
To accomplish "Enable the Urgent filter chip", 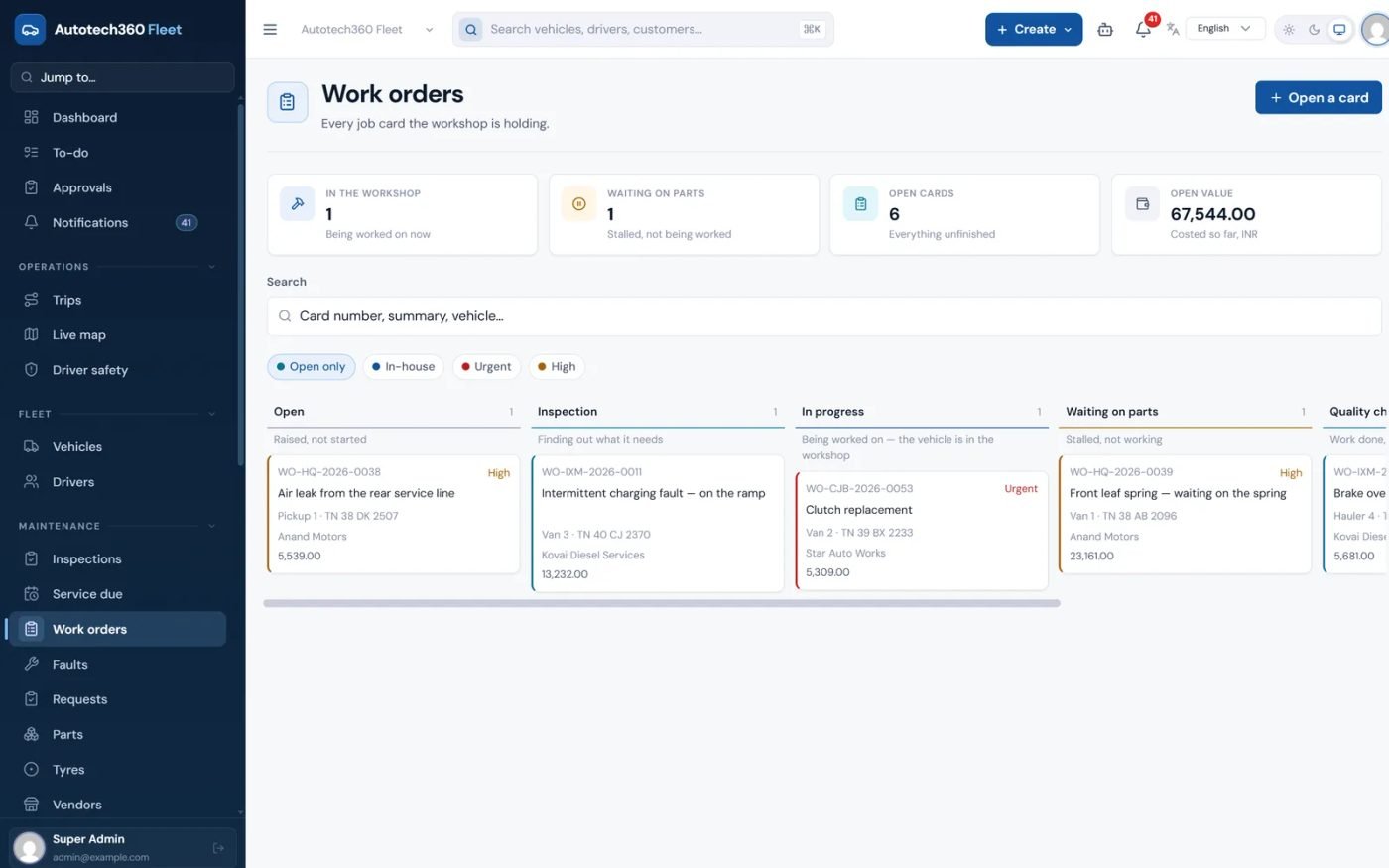I will pos(486,366).
